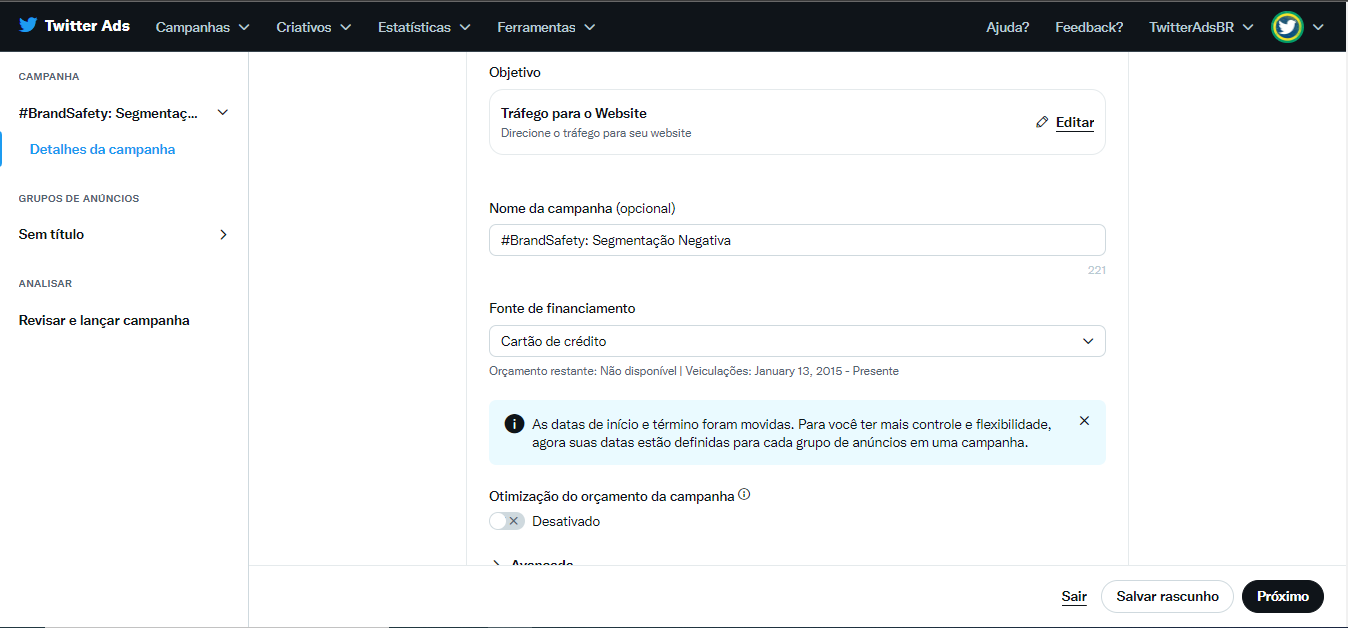Image resolution: width=1348 pixels, height=628 pixels.
Task: Click the info icon beside budget optimization
Action: coord(744,494)
